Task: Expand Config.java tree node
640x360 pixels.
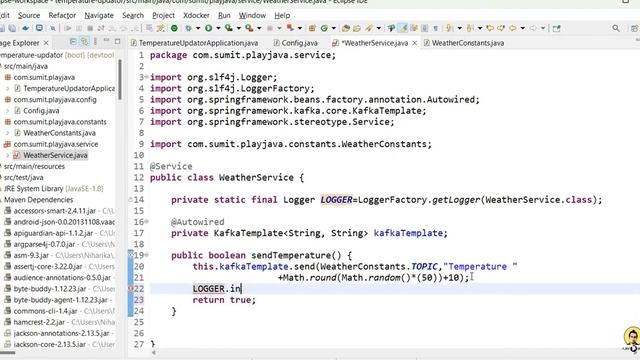Action: pyautogui.click(x=7, y=111)
